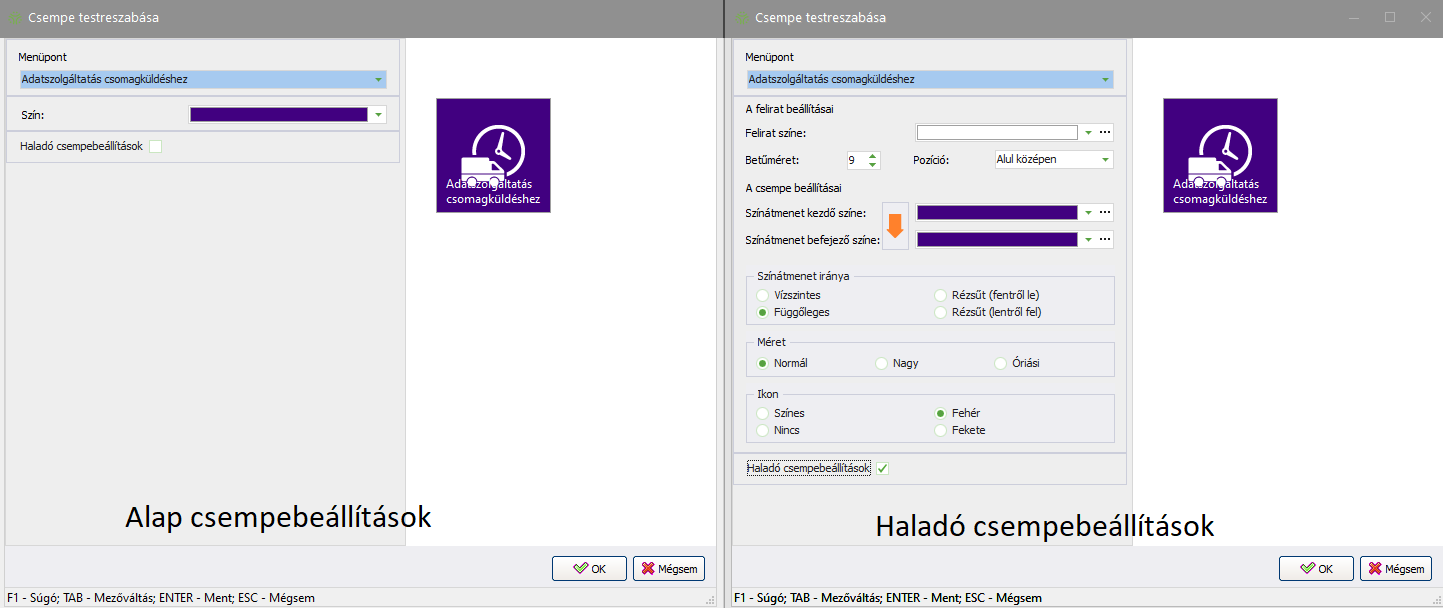
Task: Click app icon in left title bar
Action: pos(15,18)
